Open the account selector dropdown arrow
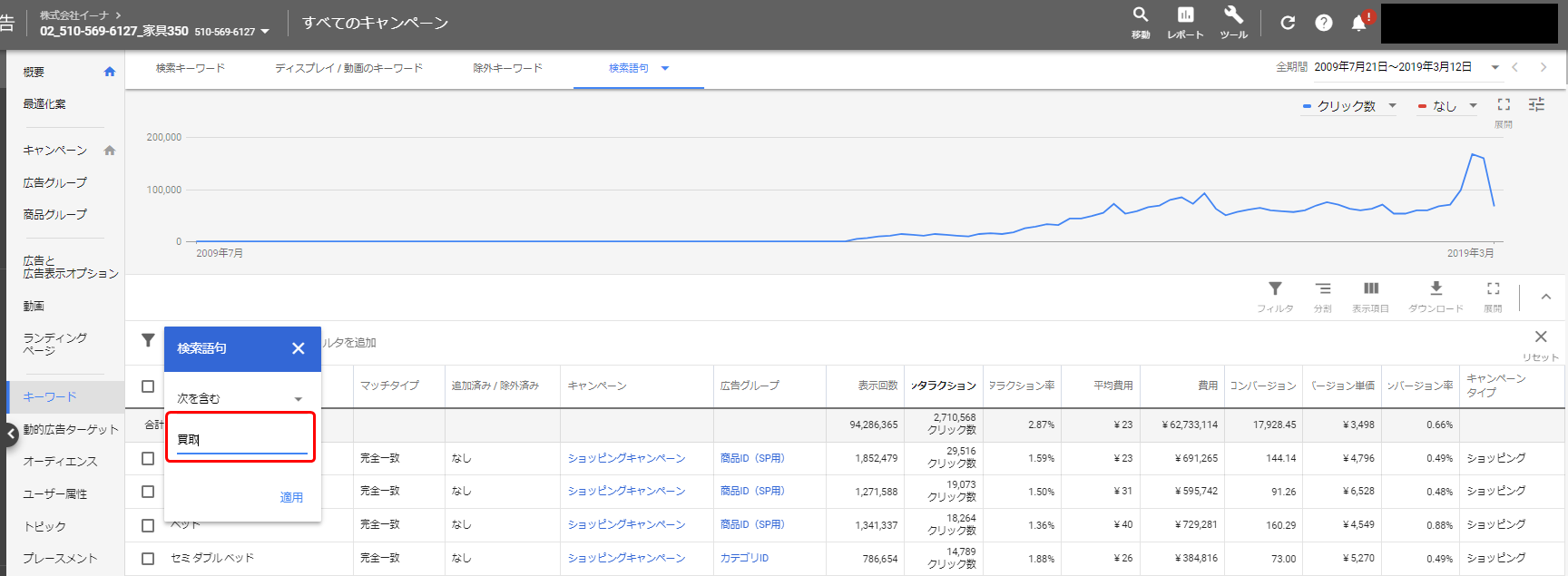 pos(265,32)
